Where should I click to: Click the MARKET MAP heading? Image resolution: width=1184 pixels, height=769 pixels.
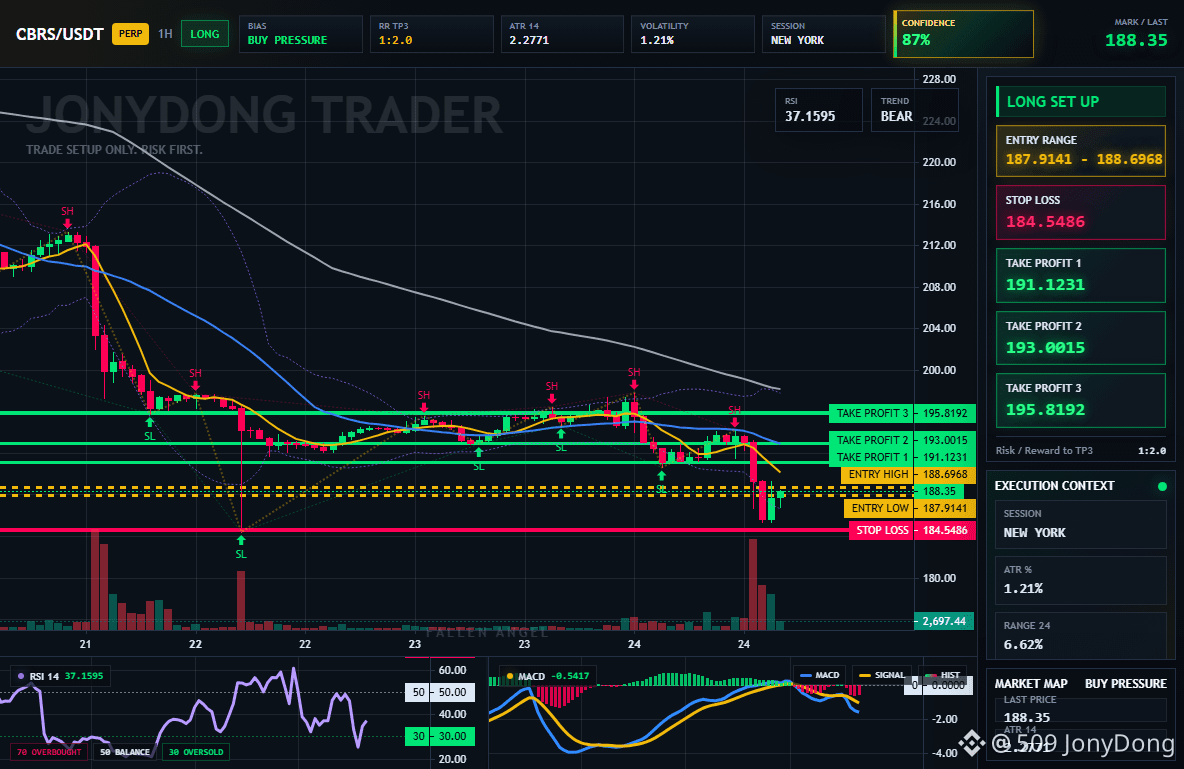click(x=1031, y=684)
